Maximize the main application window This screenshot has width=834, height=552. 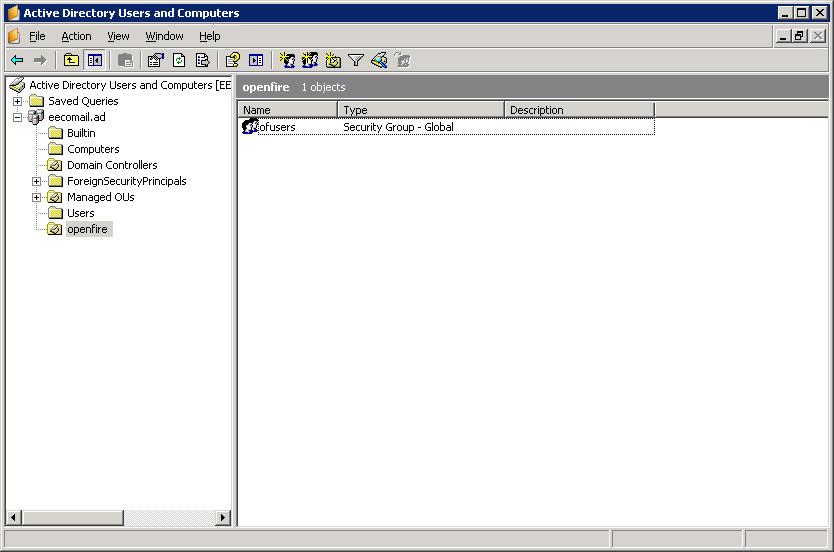pos(802,13)
